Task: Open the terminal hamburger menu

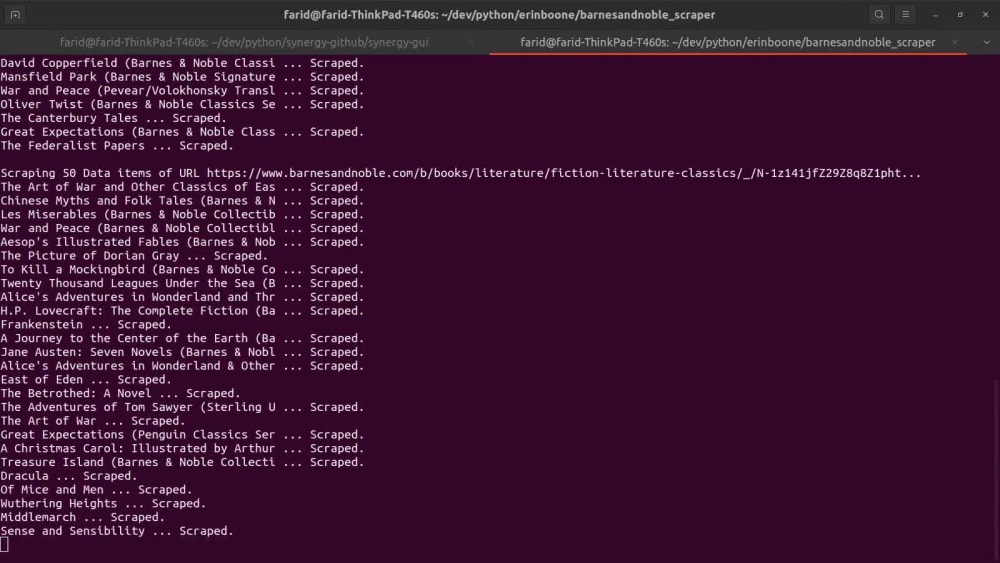Action: (x=905, y=14)
